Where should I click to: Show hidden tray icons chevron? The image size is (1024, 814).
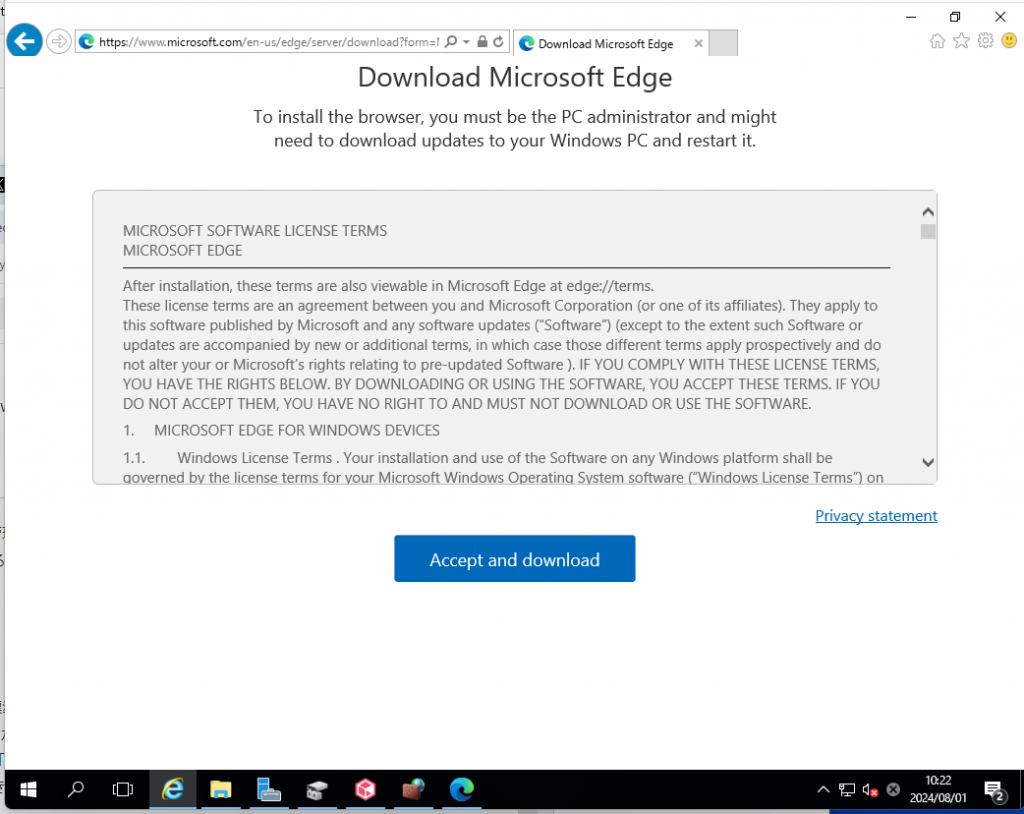point(823,790)
